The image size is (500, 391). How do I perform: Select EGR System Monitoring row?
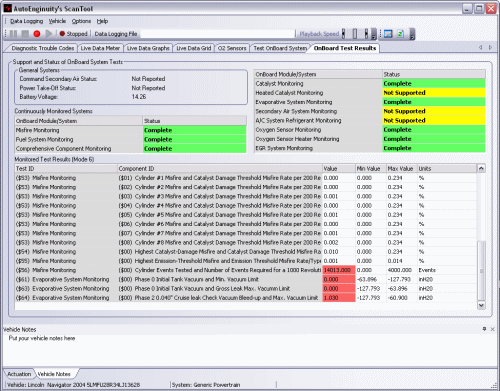point(370,148)
